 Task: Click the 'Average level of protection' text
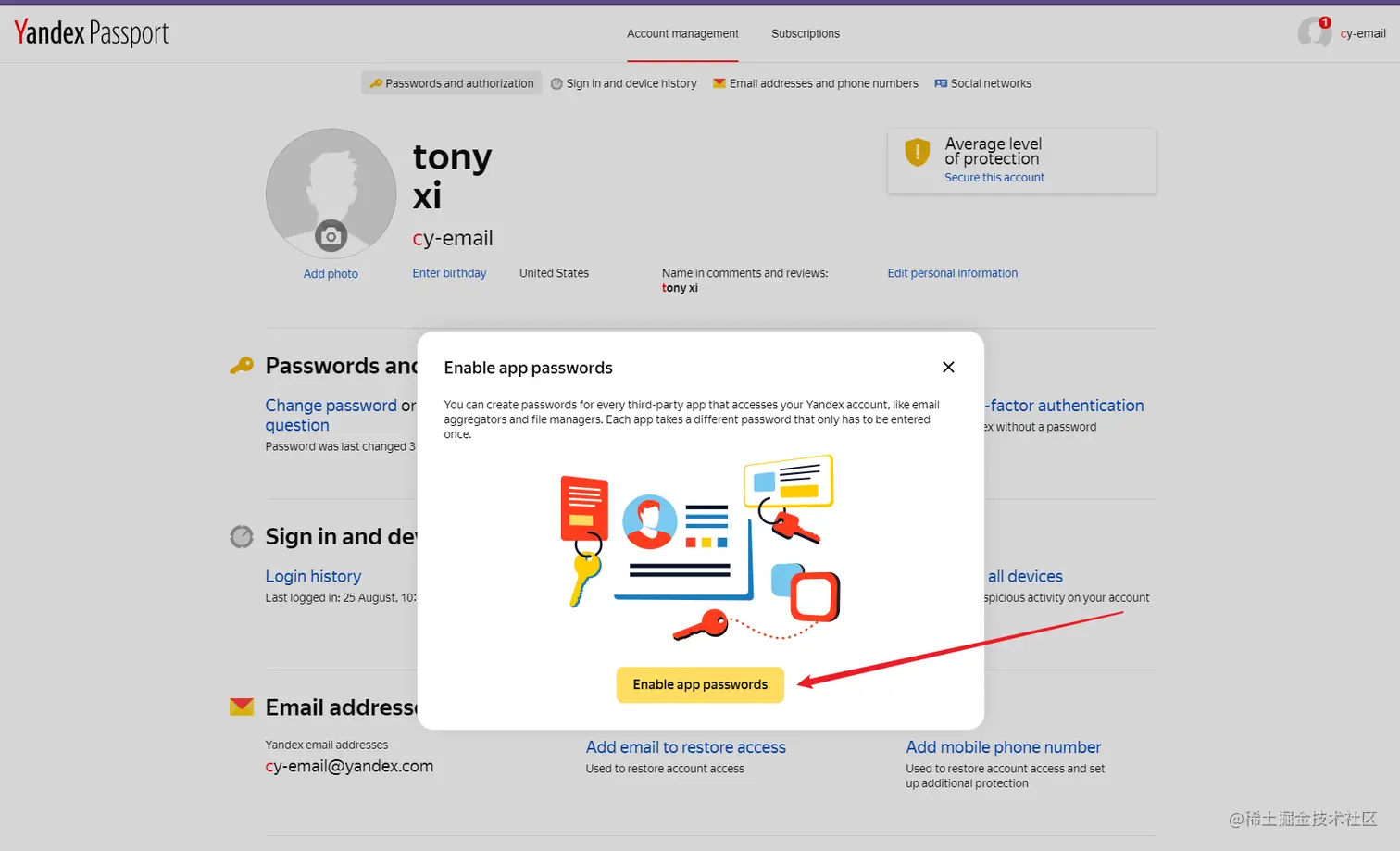click(x=993, y=151)
